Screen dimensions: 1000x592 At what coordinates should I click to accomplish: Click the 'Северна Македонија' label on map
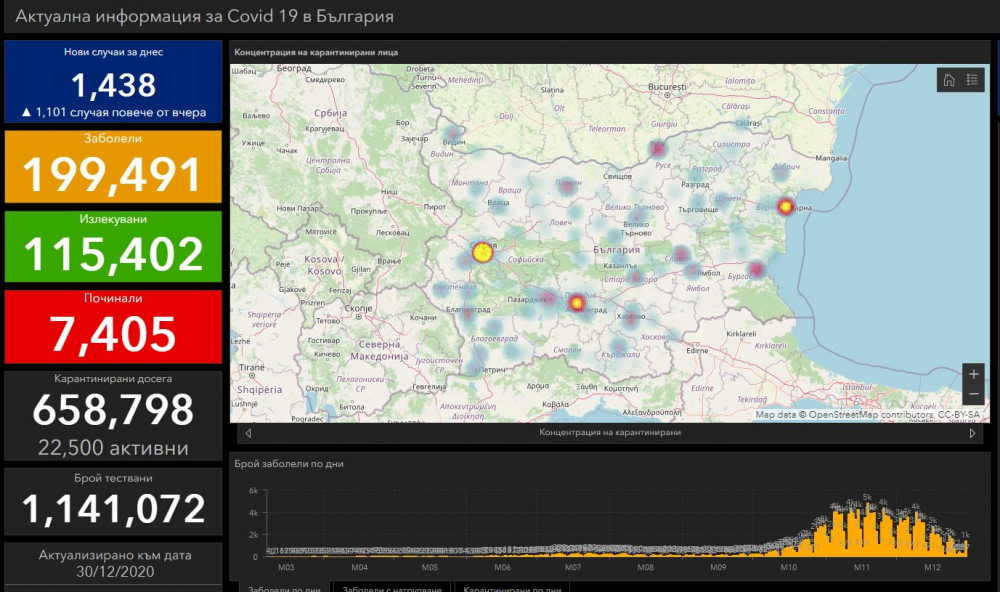(379, 350)
